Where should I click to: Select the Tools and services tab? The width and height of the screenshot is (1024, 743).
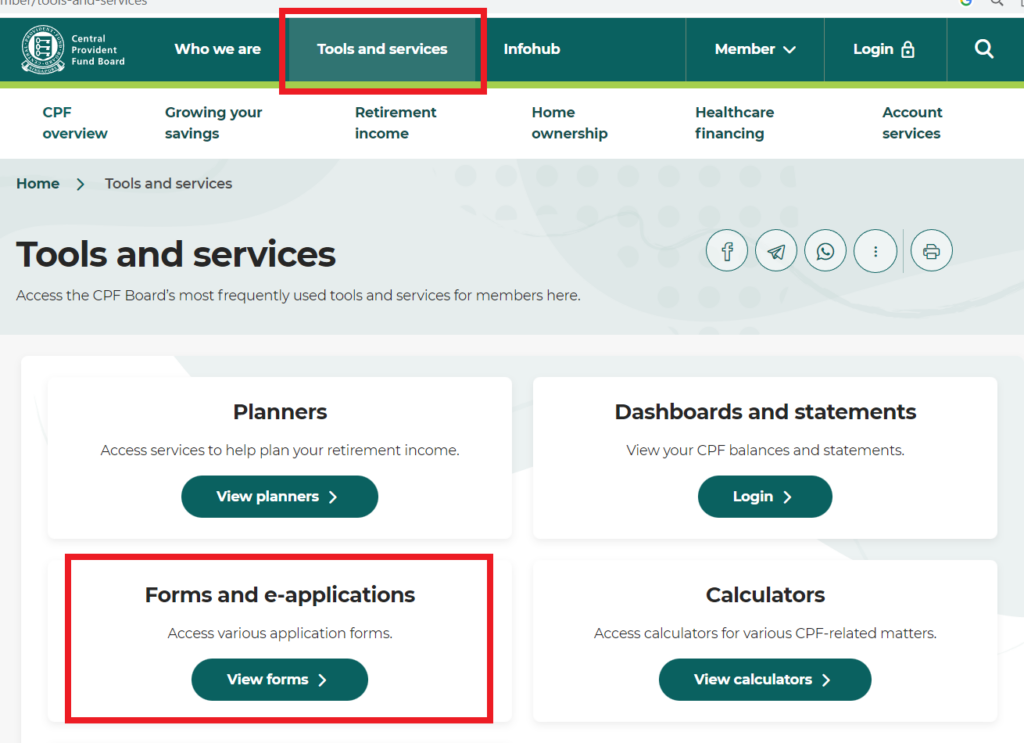coord(382,48)
